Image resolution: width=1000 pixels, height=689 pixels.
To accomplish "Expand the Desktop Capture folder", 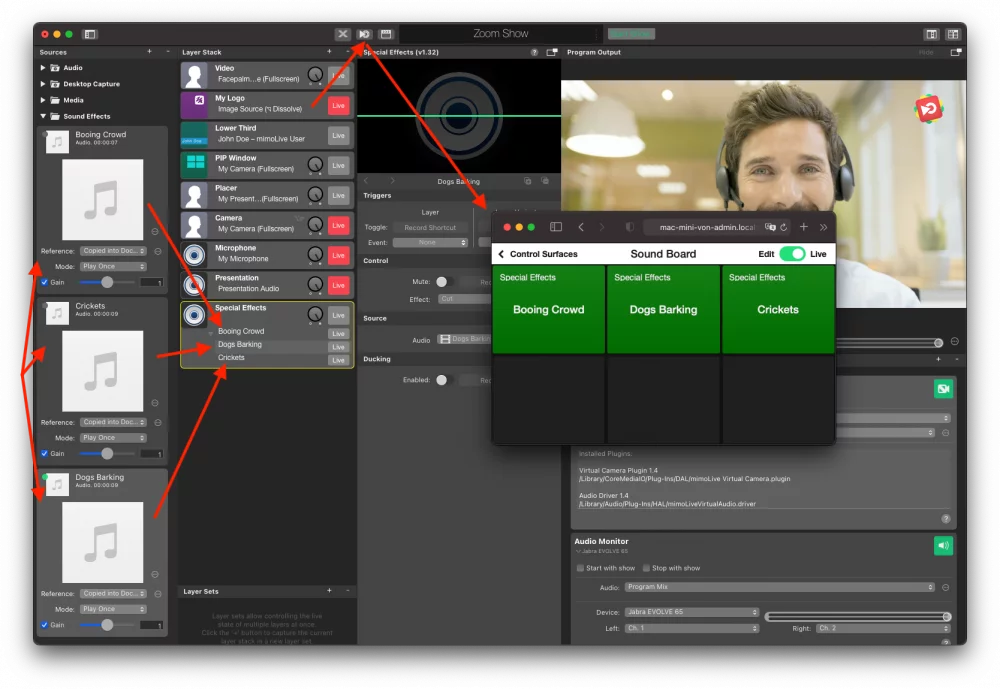I will 43,84.
